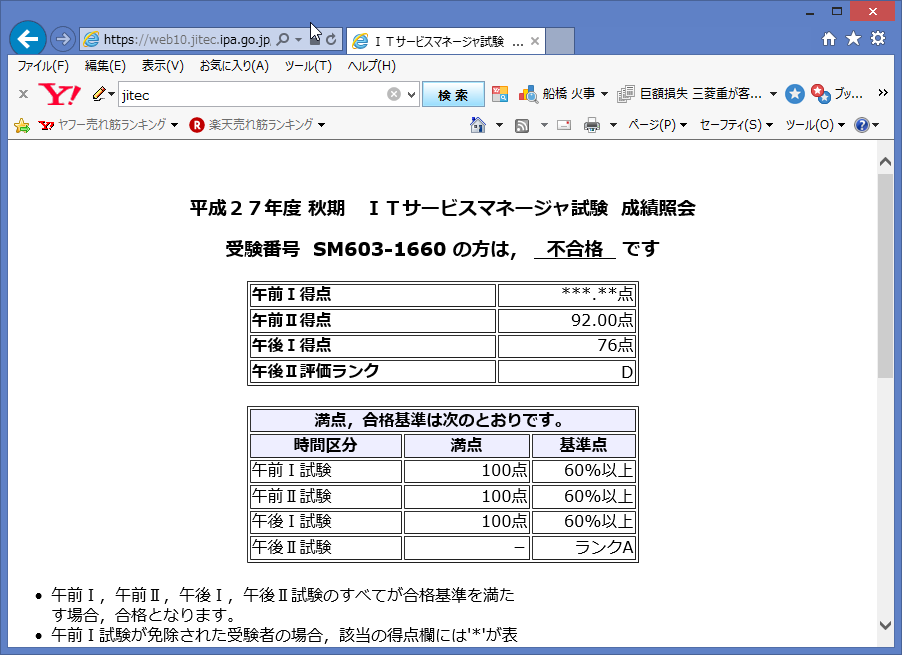902x655 pixels.
Task: Open the settings gear icon at top right
Action: tap(880, 38)
